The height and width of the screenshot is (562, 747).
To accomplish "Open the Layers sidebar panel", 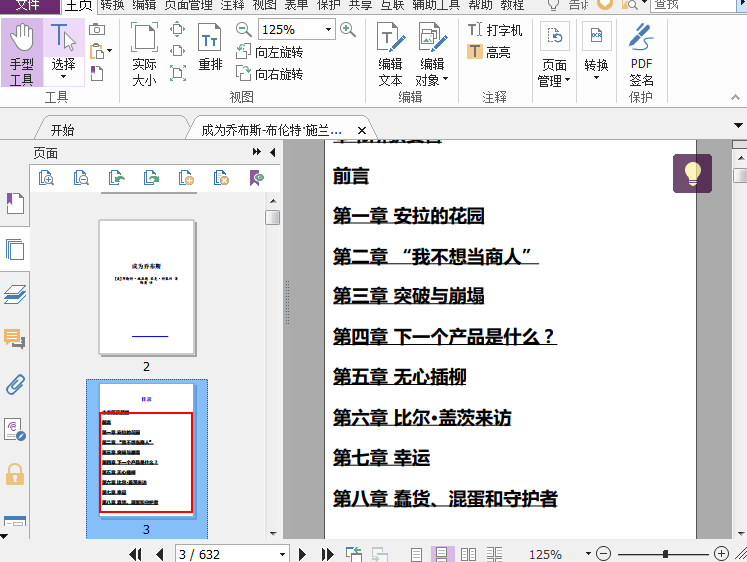I will 15,294.
